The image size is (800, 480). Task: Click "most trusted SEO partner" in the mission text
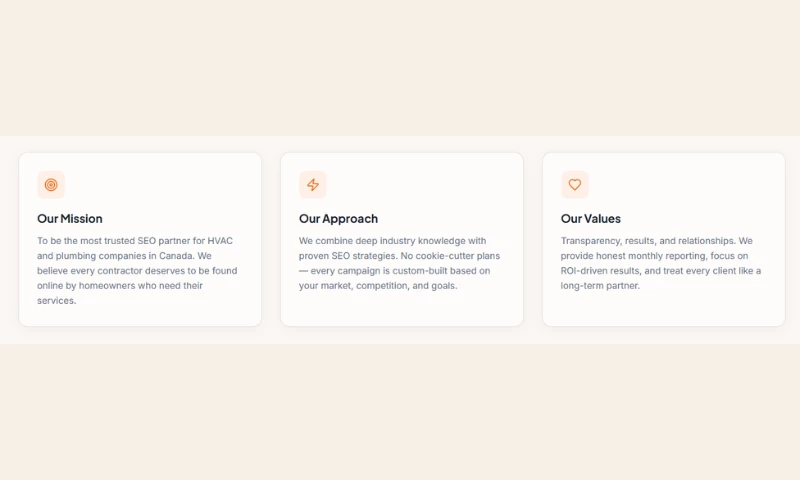130,241
